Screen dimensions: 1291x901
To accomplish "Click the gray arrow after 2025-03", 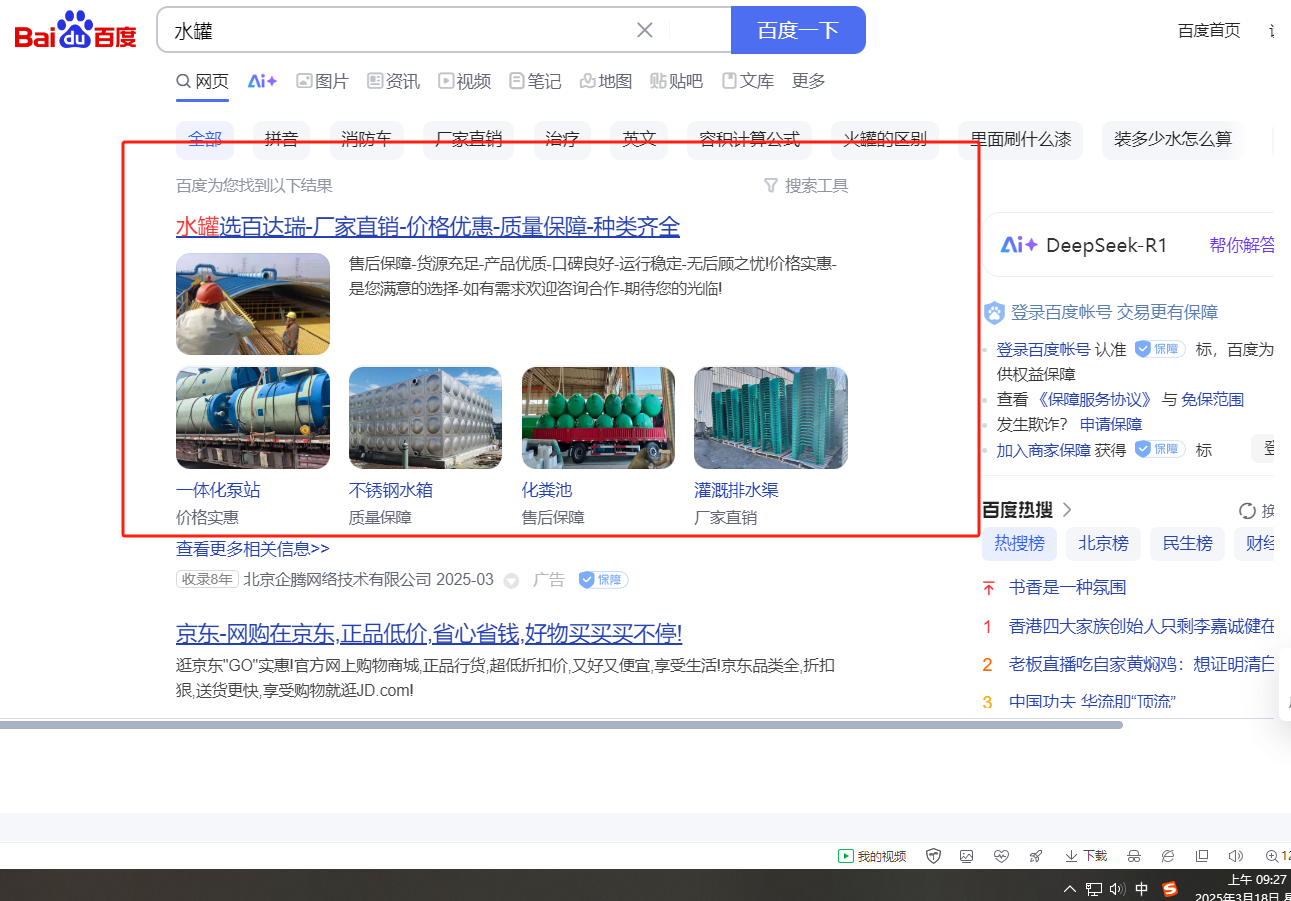I will tap(511, 581).
